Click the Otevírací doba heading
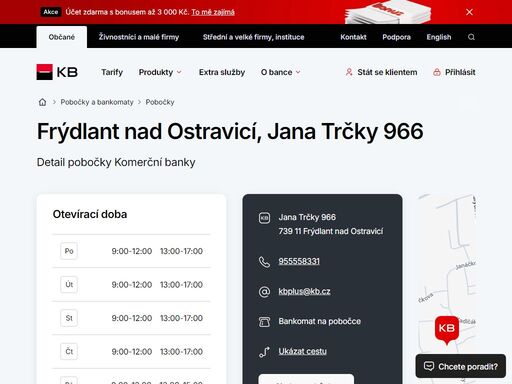The width and height of the screenshot is (512, 384). tap(90, 214)
